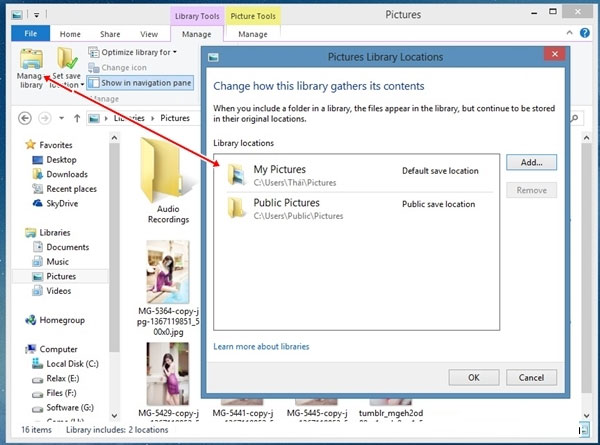This screenshot has height=445, width=600.
Task: Collapse the ribbon with the chevron
Action: [569, 33]
